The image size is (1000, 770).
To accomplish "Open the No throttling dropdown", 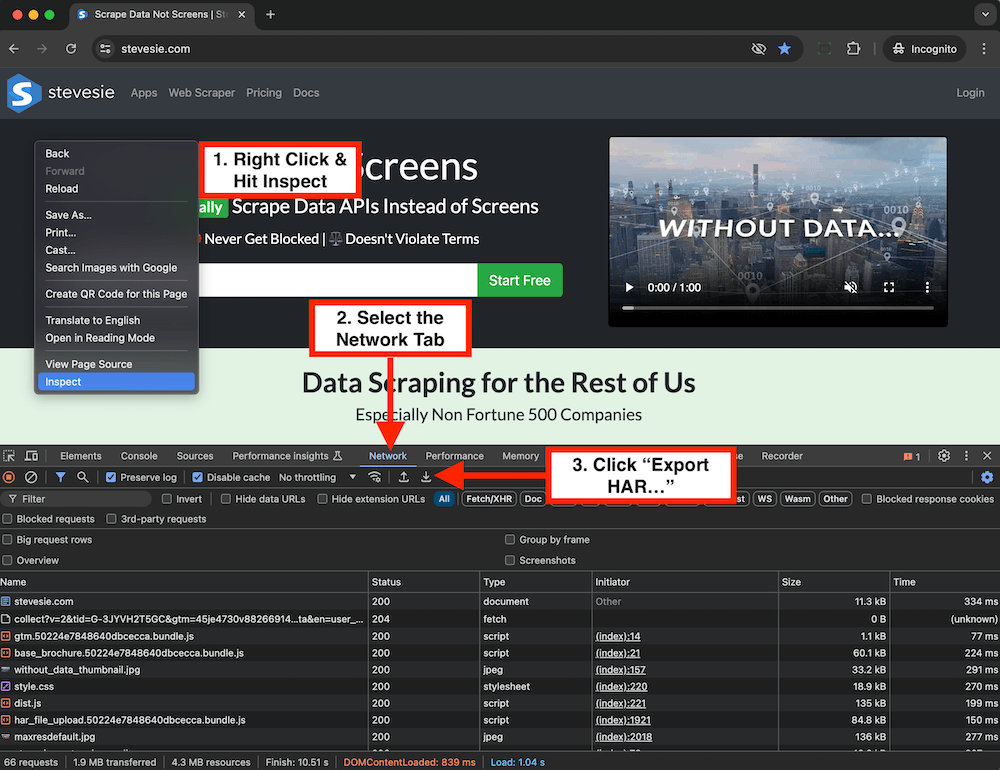I will click(x=317, y=477).
